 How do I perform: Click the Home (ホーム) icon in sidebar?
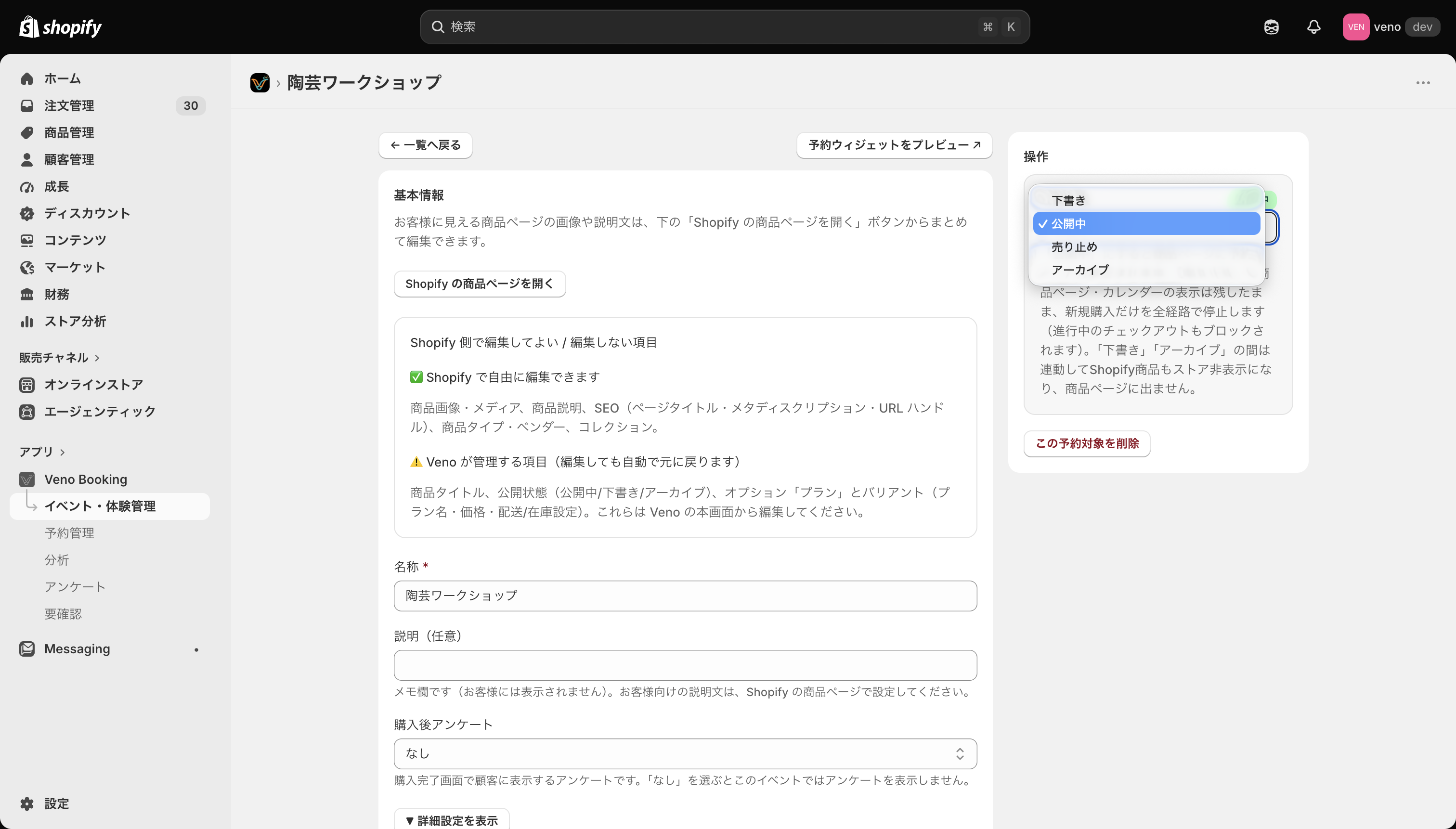pos(27,78)
